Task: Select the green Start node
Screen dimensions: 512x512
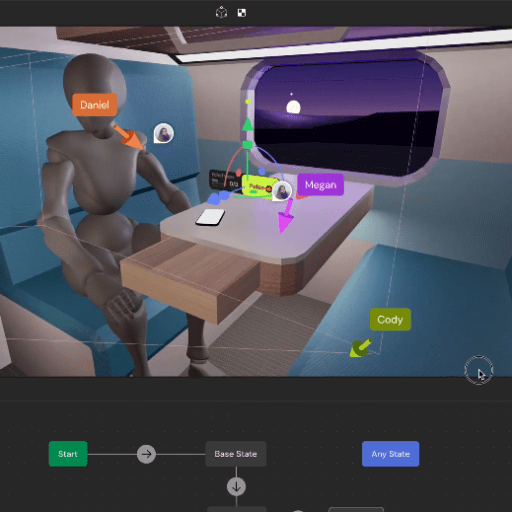Action: pos(68,454)
